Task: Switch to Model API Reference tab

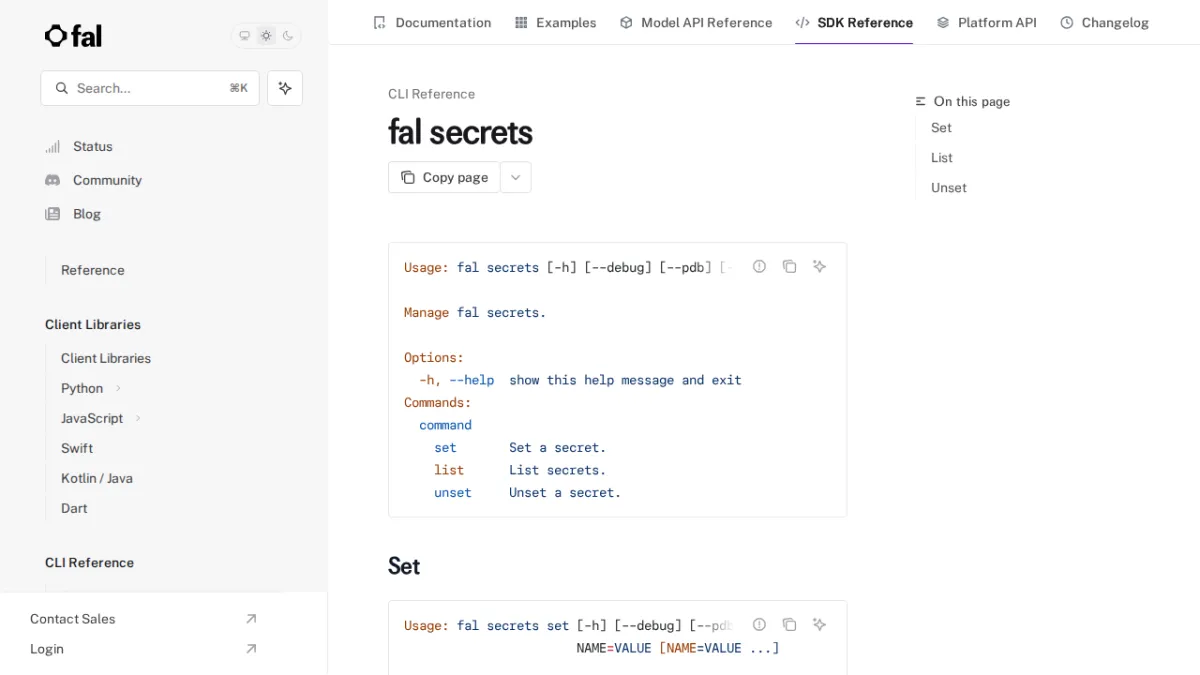Action: click(x=696, y=22)
